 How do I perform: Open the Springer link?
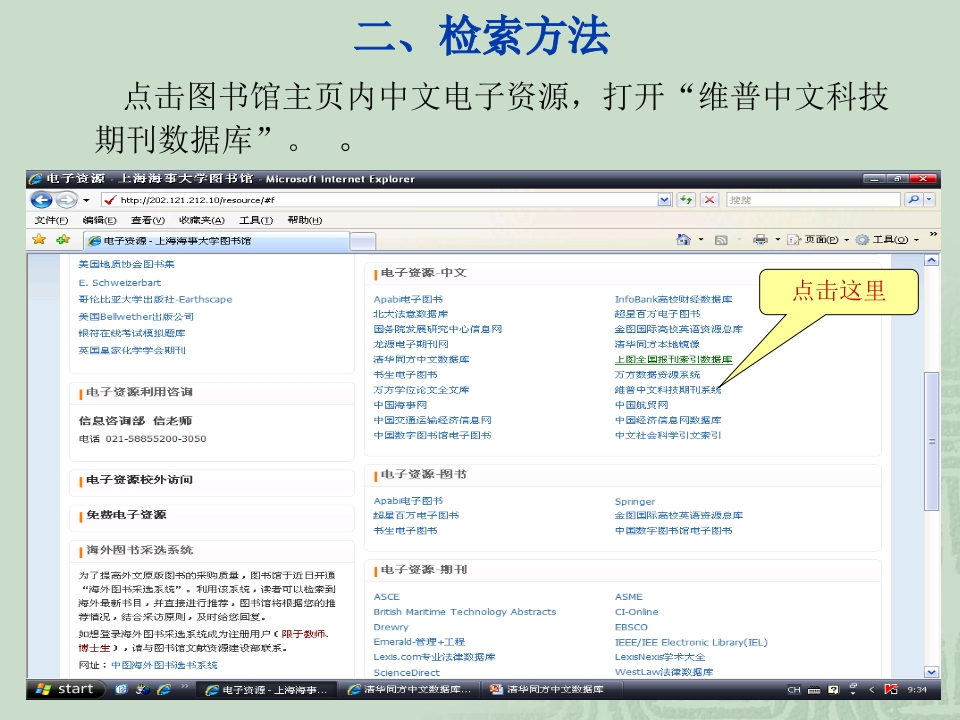click(634, 501)
